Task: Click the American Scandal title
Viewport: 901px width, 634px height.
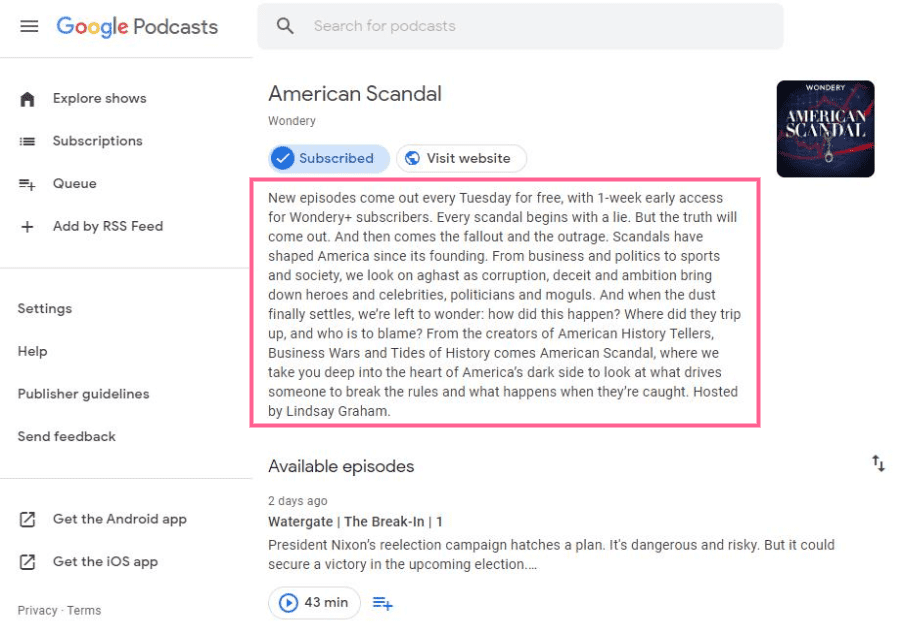Action: (x=355, y=94)
